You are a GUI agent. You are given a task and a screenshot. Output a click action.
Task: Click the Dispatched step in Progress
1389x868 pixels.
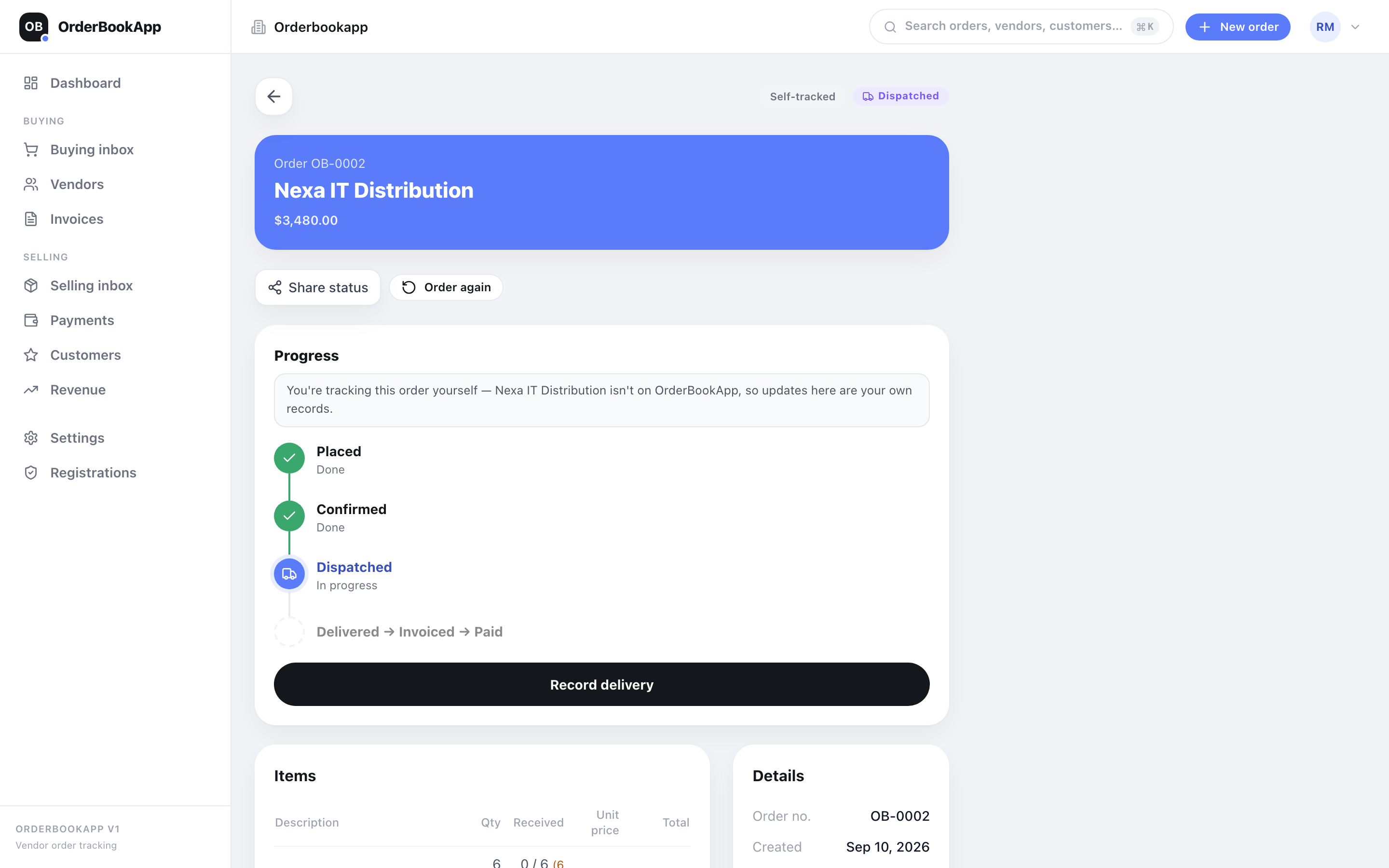(x=354, y=567)
